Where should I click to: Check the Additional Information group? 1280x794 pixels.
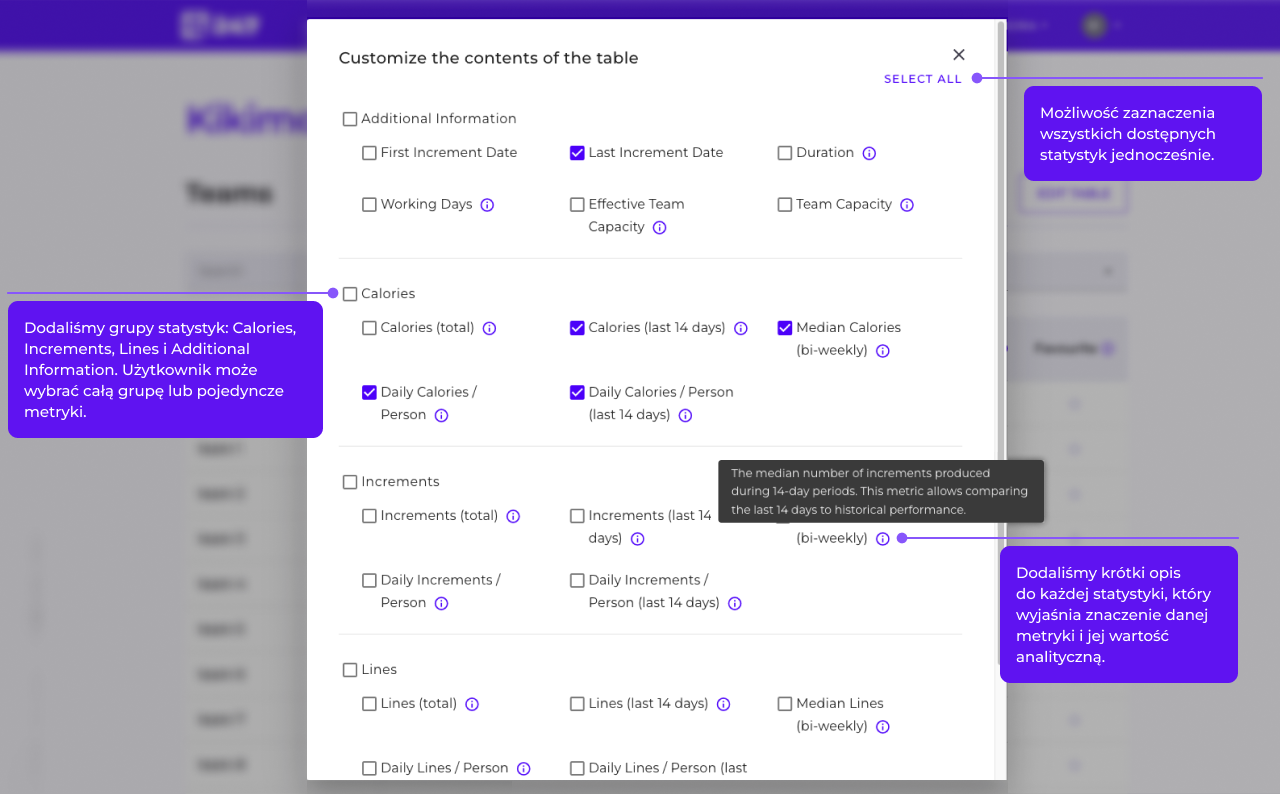pyautogui.click(x=350, y=118)
